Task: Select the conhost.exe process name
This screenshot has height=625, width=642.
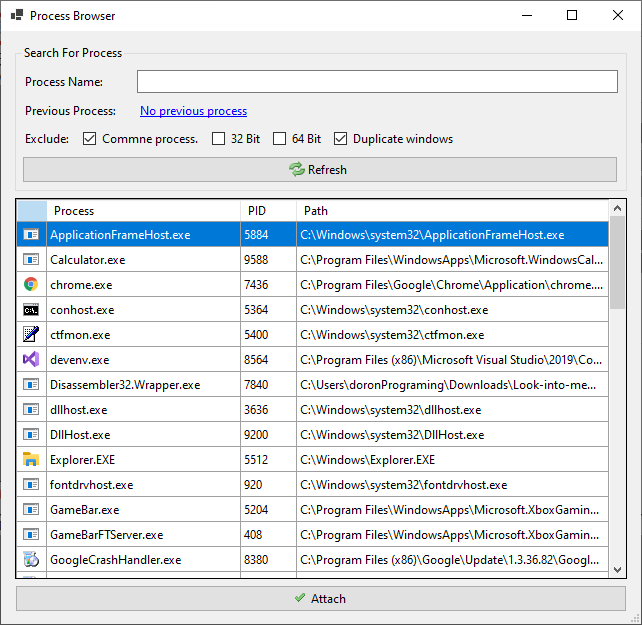Action: point(82,310)
